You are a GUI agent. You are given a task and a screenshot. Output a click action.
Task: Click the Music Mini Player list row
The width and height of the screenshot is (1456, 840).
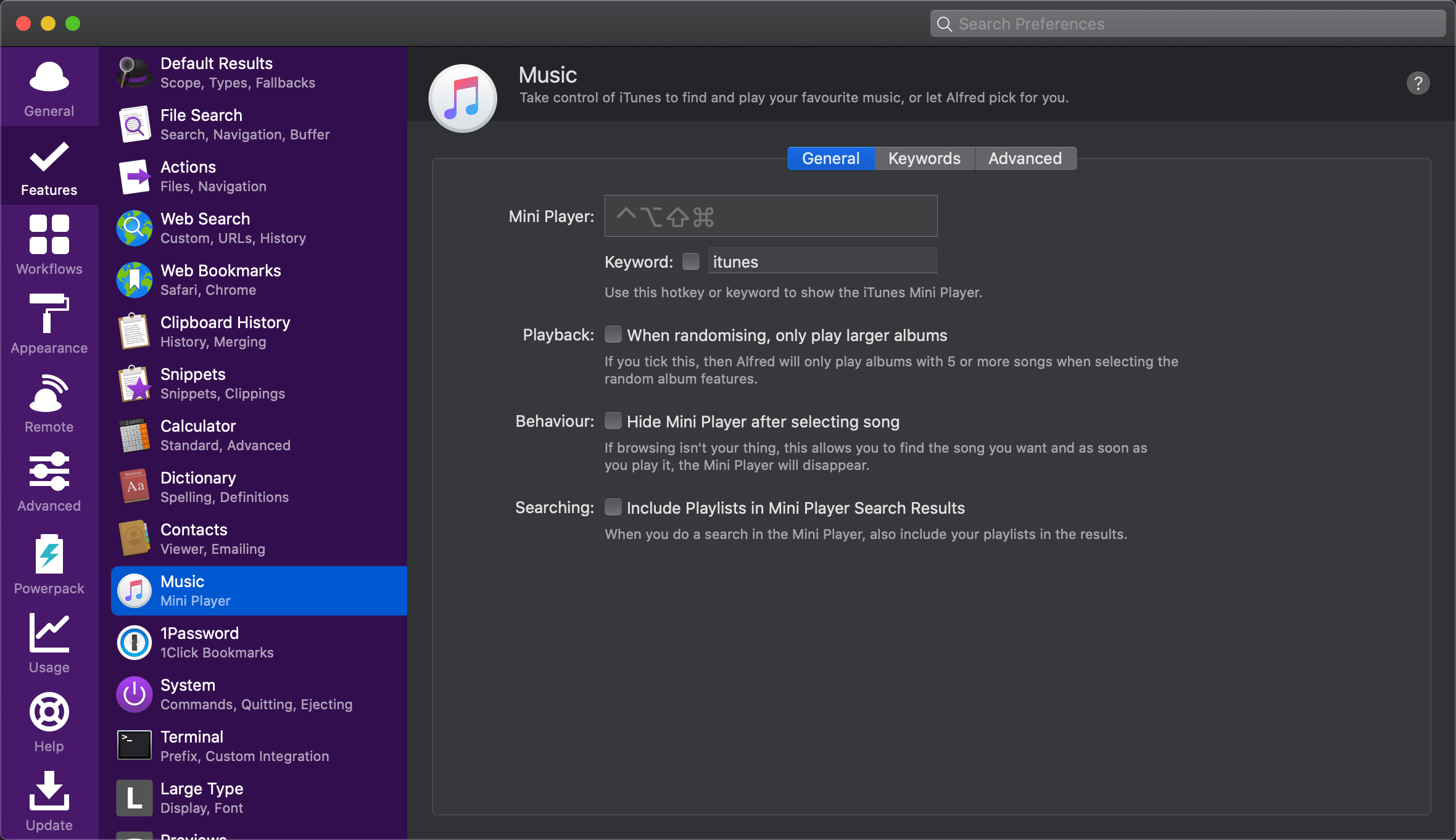259,591
